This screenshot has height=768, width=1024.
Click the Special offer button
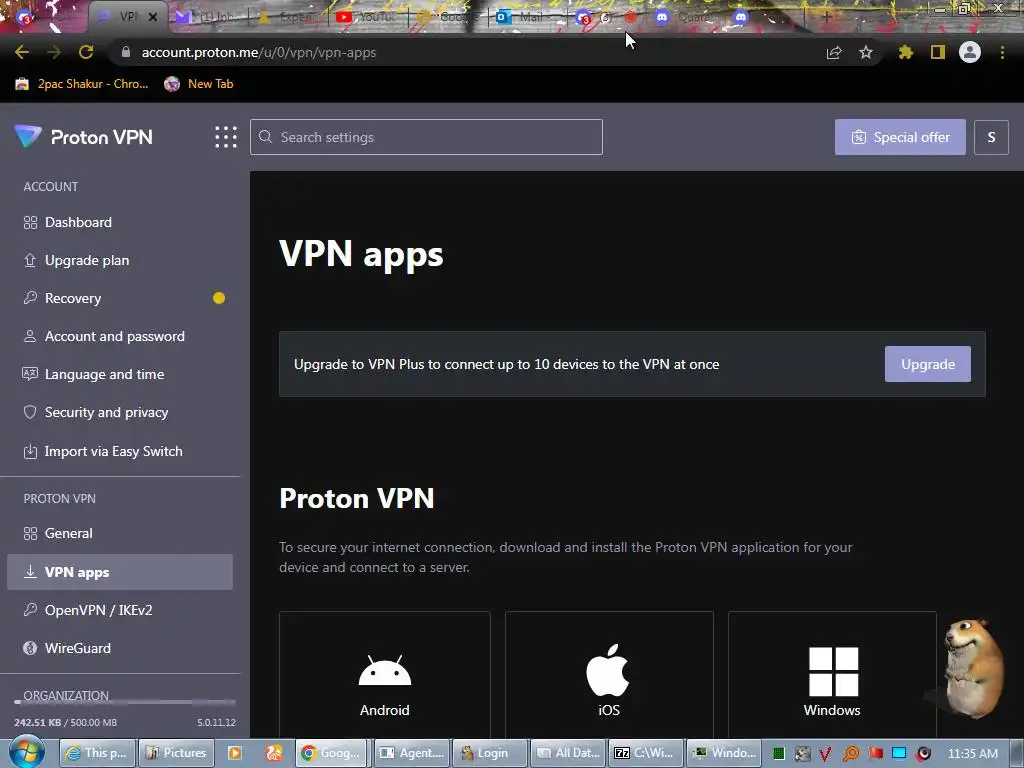click(900, 137)
